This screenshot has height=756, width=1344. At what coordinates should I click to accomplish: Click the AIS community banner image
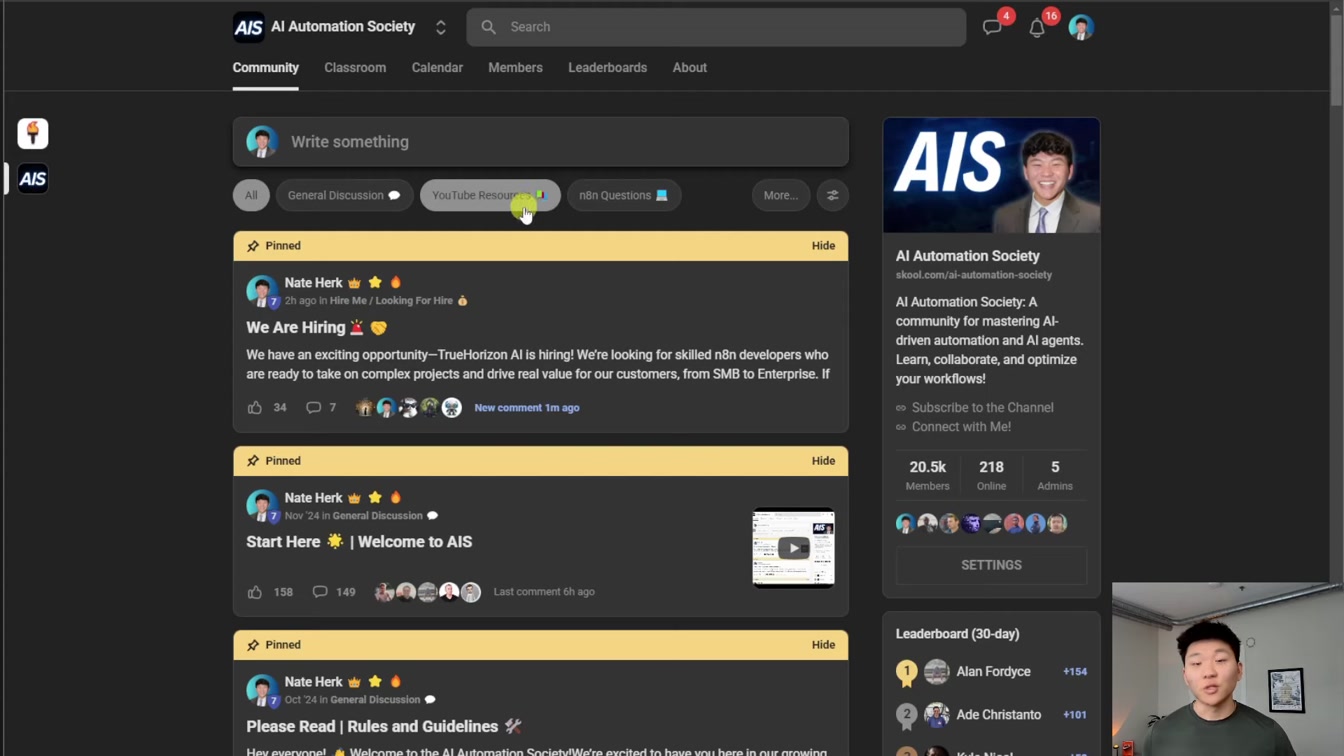click(x=991, y=176)
